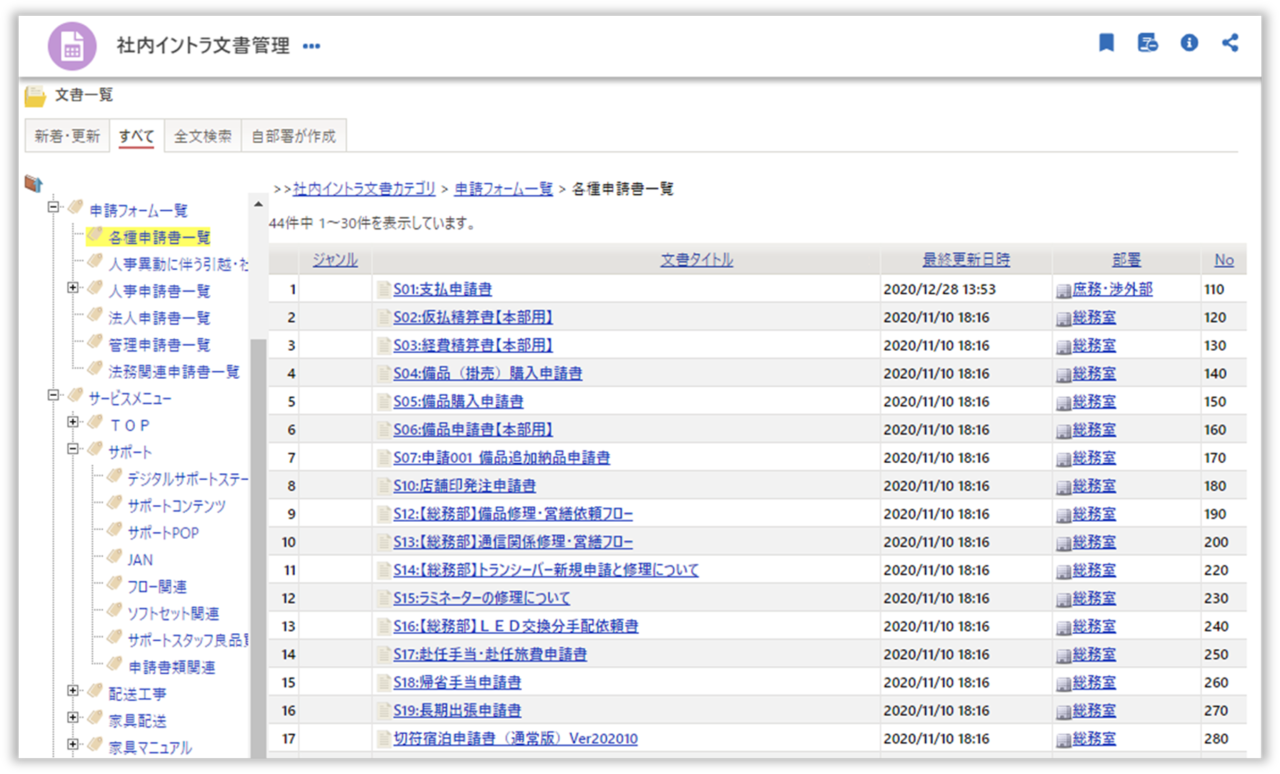Click the bookmark icon in header
The height and width of the screenshot is (774, 1280).
(1106, 43)
